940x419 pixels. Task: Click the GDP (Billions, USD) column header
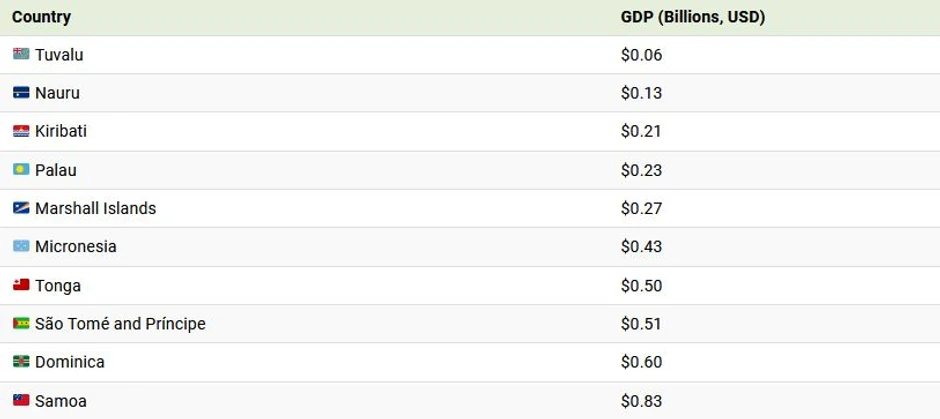(x=692, y=17)
